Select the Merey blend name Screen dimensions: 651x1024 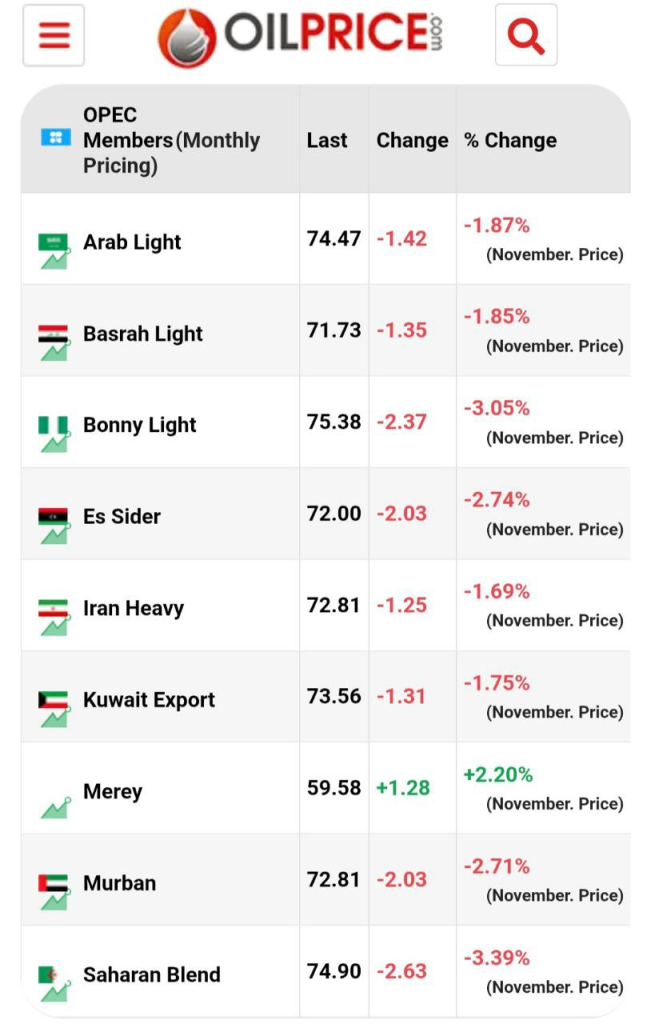click(112, 792)
